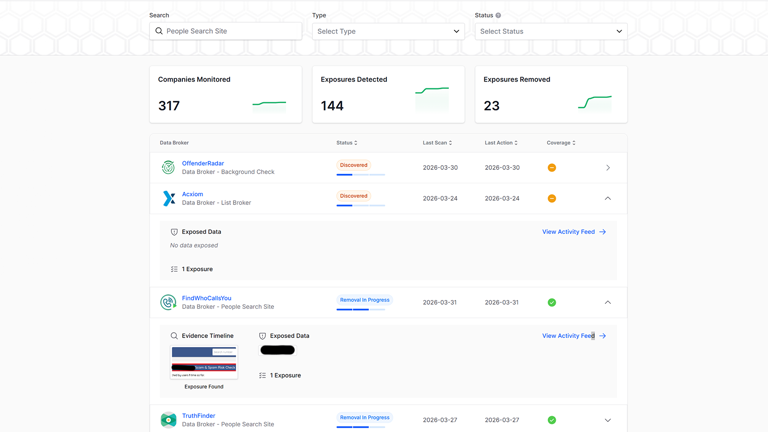Open the OffenderRadar row arrow

coord(607,168)
